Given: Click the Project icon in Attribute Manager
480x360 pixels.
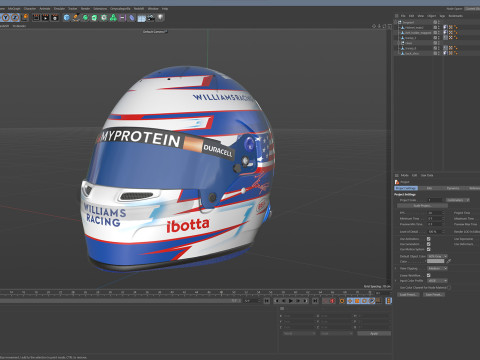Looking at the screenshot, I should coord(397,182).
